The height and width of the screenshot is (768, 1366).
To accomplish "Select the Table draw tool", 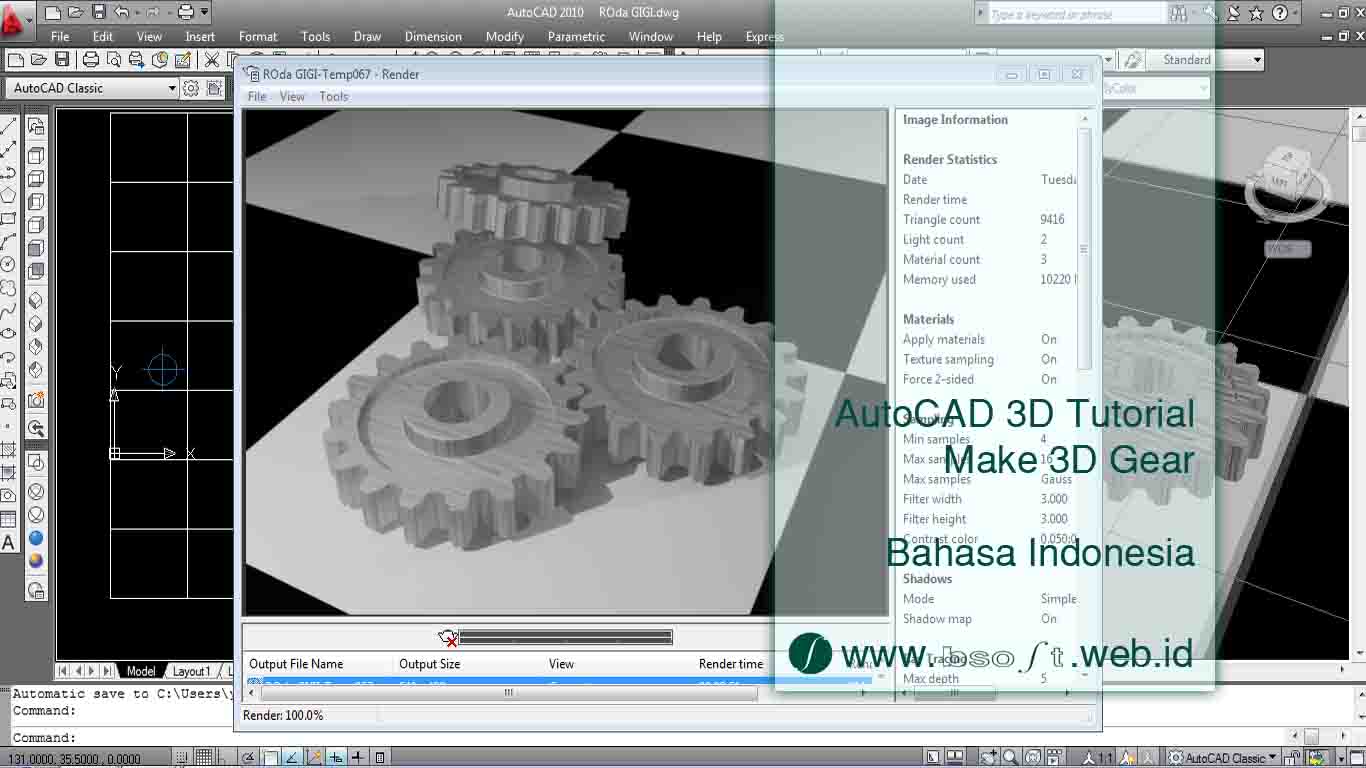I will click(8, 520).
